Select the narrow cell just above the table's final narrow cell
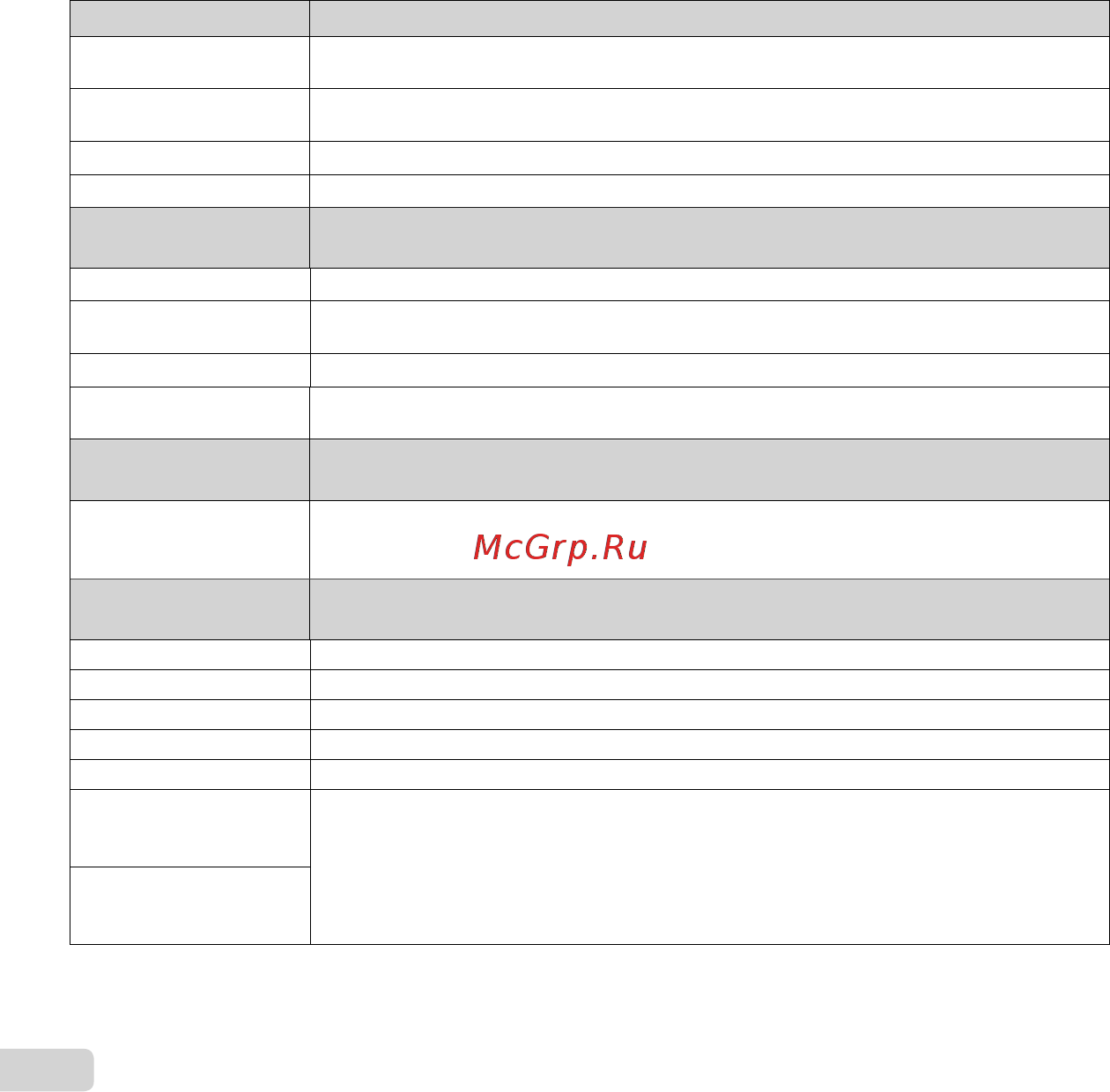The image size is (1110, 1092). (189, 829)
